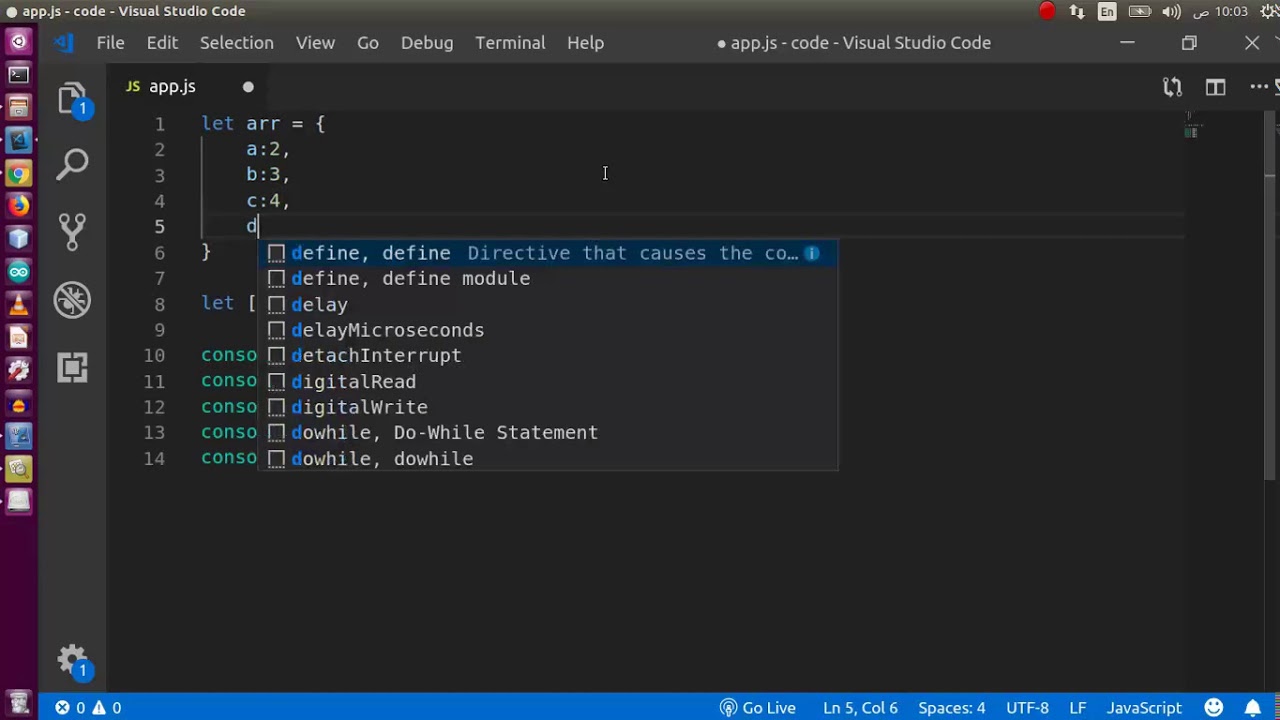The width and height of the screenshot is (1280, 720).
Task: Click the En keyboard layout indicator
Action: pos(1107,11)
